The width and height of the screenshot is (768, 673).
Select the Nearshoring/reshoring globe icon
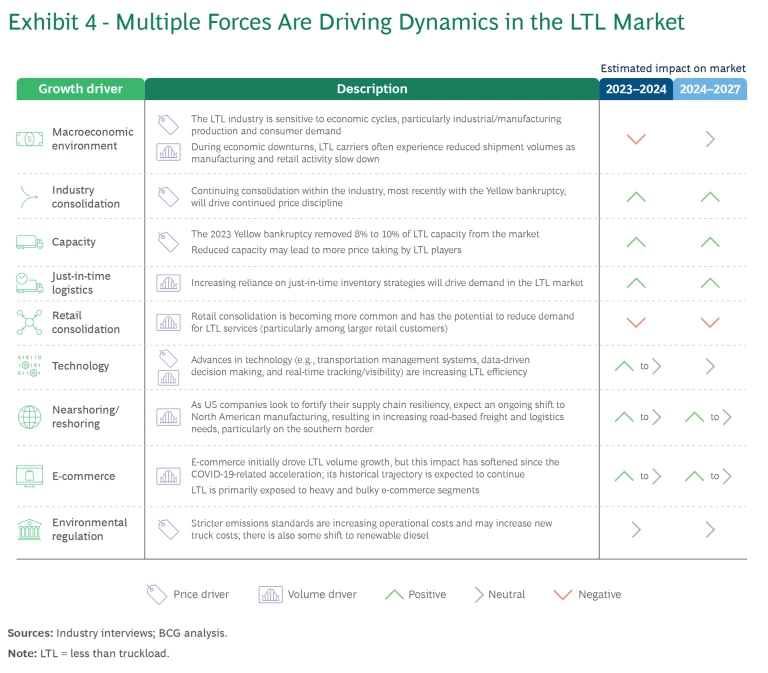click(30, 416)
